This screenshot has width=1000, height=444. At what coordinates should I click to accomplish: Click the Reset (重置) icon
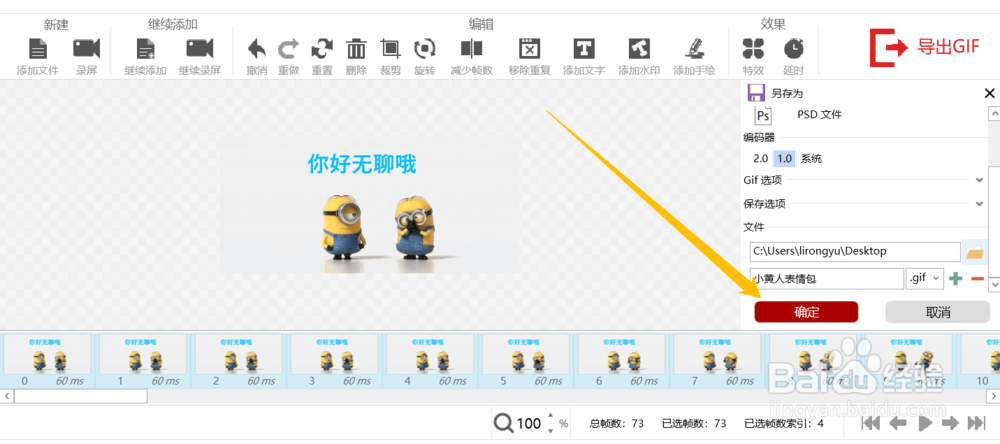322,49
